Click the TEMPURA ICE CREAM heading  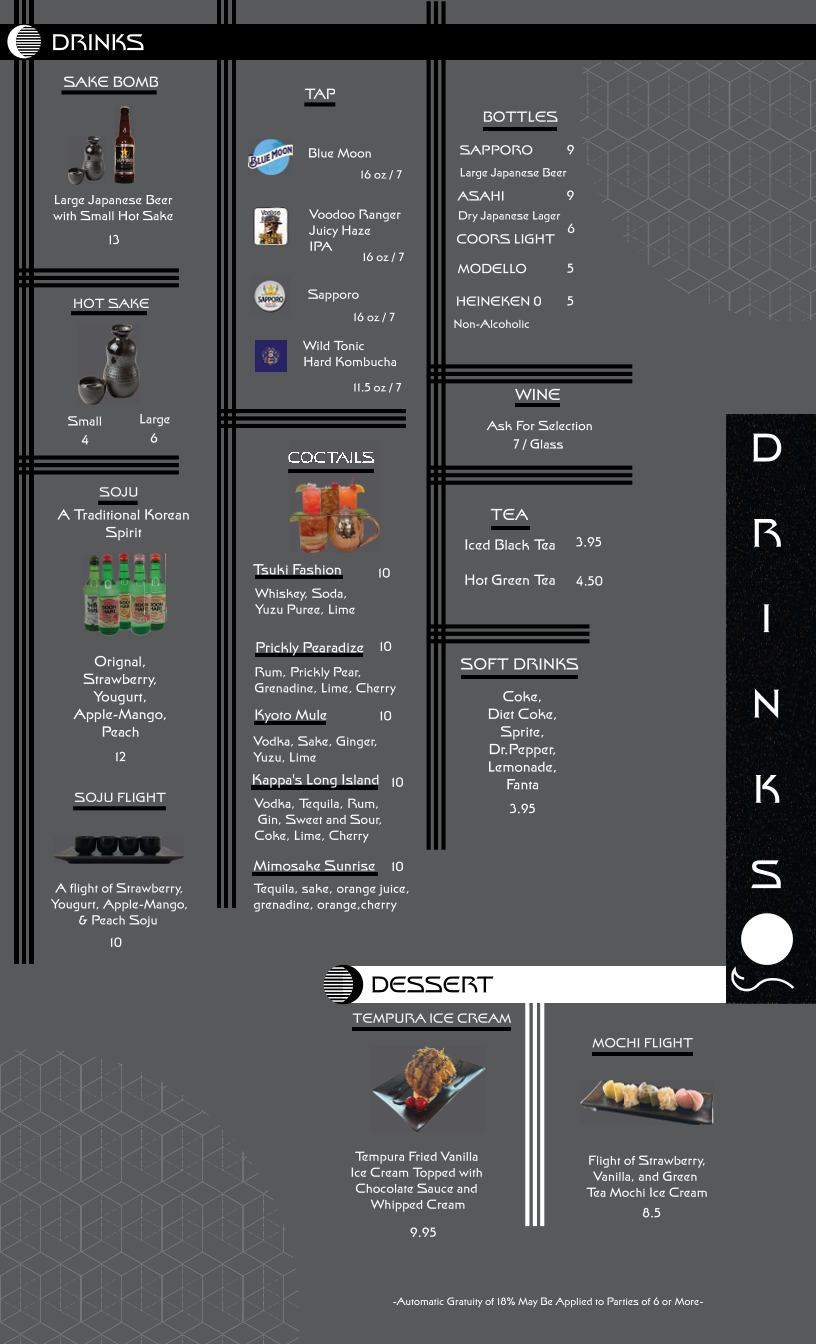(x=431, y=1019)
